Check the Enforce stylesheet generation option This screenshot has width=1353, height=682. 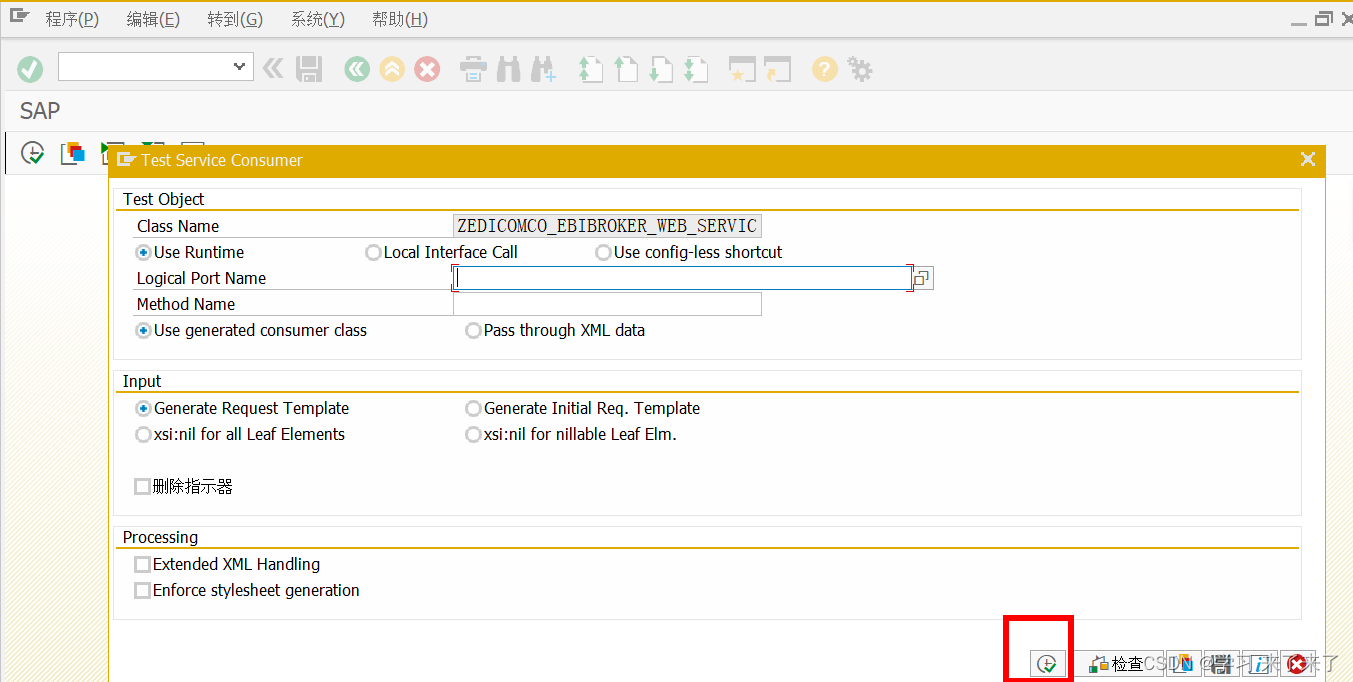click(x=142, y=590)
